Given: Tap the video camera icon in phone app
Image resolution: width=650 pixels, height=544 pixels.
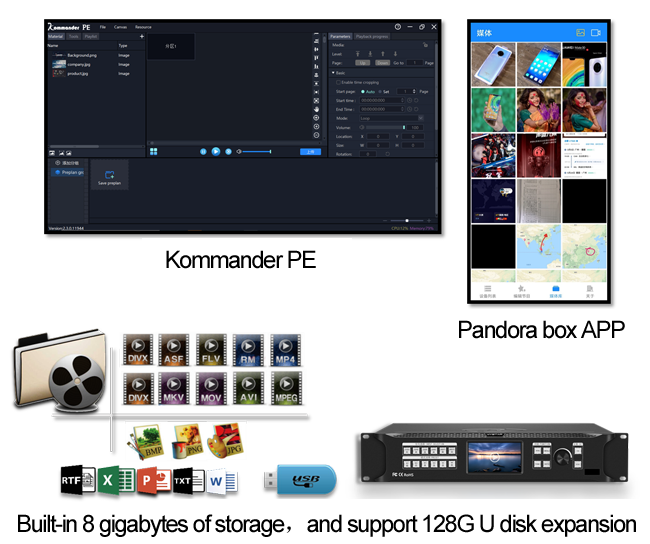Looking at the screenshot, I should click(596, 33).
